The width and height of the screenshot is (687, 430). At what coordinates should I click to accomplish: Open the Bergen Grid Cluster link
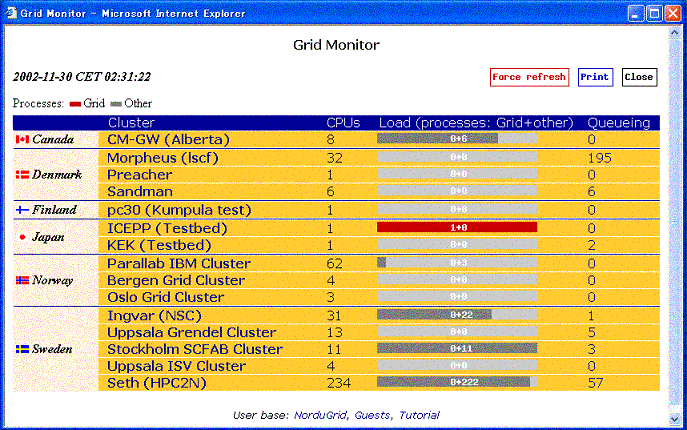click(176, 280)
